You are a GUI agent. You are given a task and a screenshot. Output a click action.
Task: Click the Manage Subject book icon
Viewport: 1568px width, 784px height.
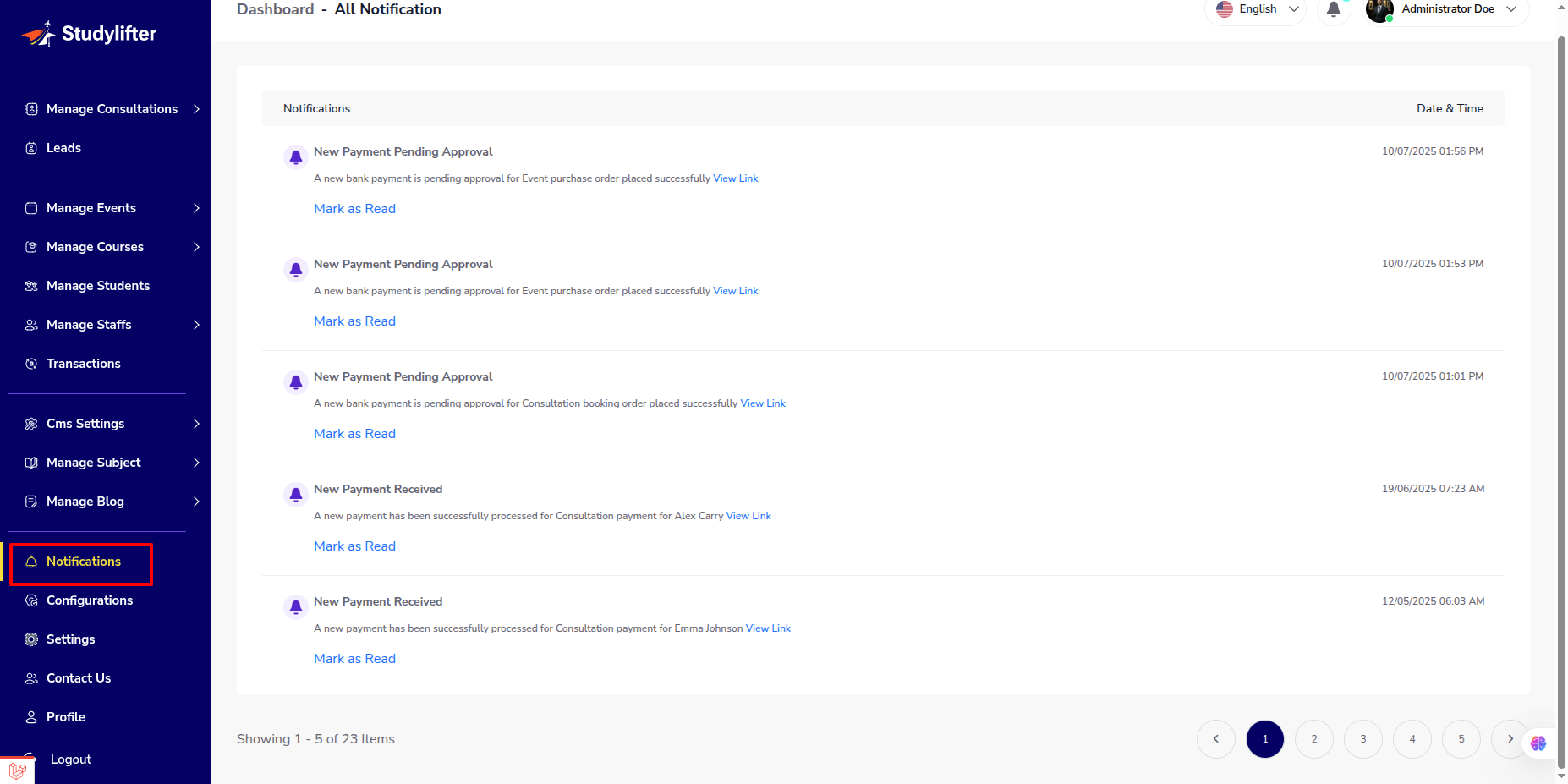click(31, 463)
